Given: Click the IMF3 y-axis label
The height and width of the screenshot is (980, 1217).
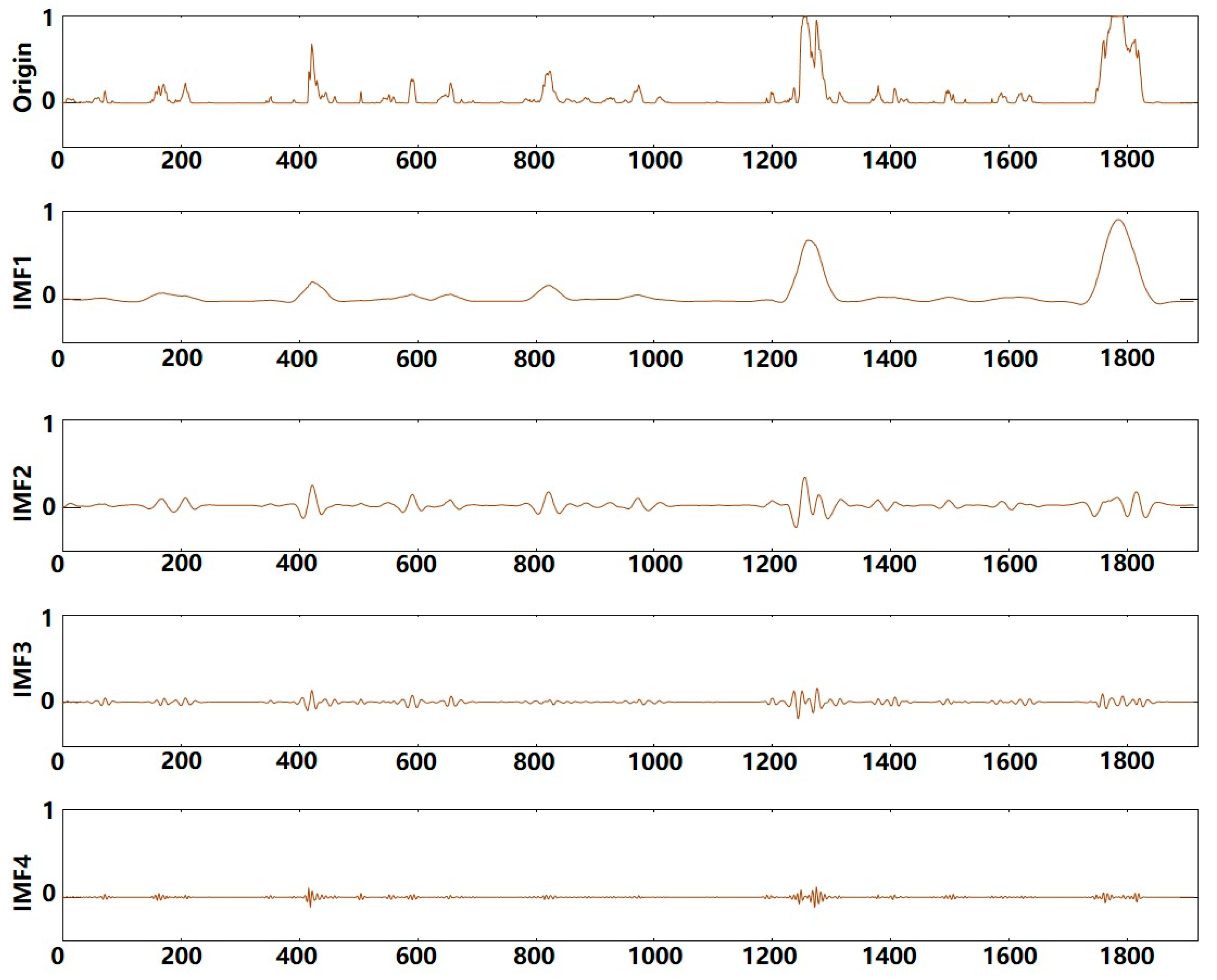Looking at the screenshot, I should coord(23,669).
